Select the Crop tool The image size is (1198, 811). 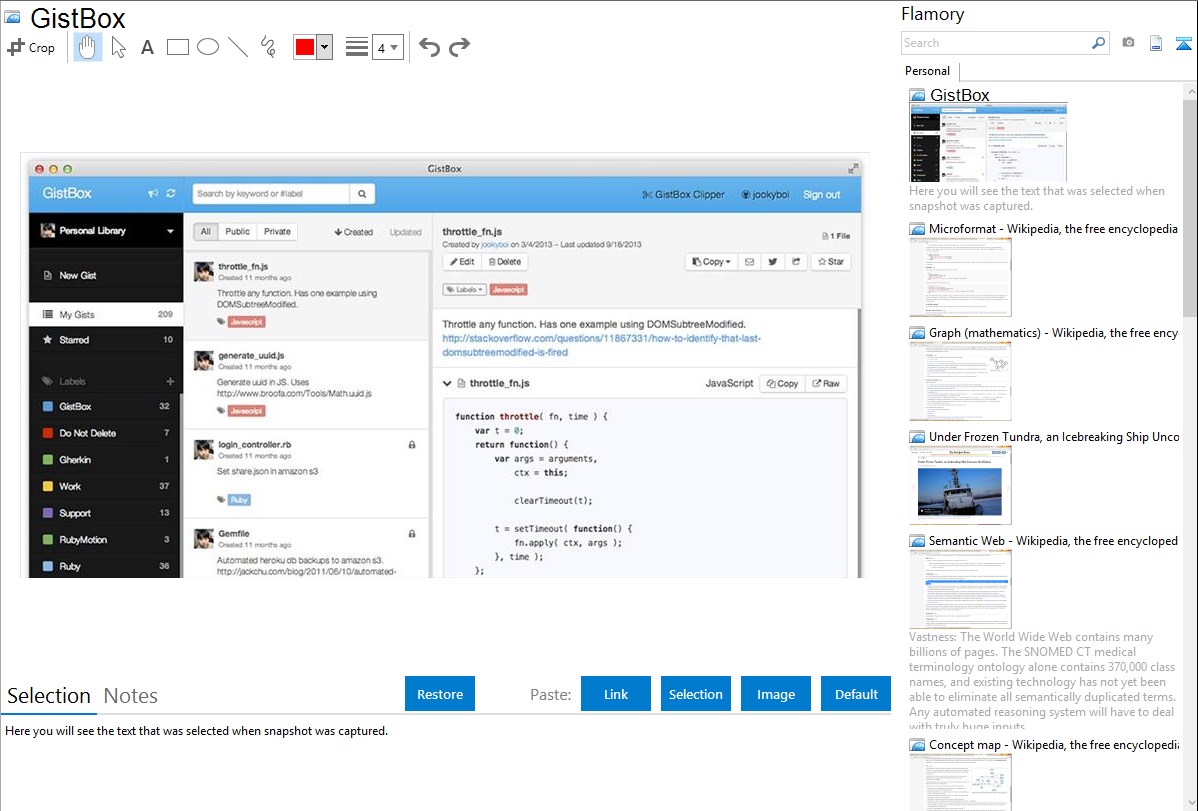(x=31, y=47)
